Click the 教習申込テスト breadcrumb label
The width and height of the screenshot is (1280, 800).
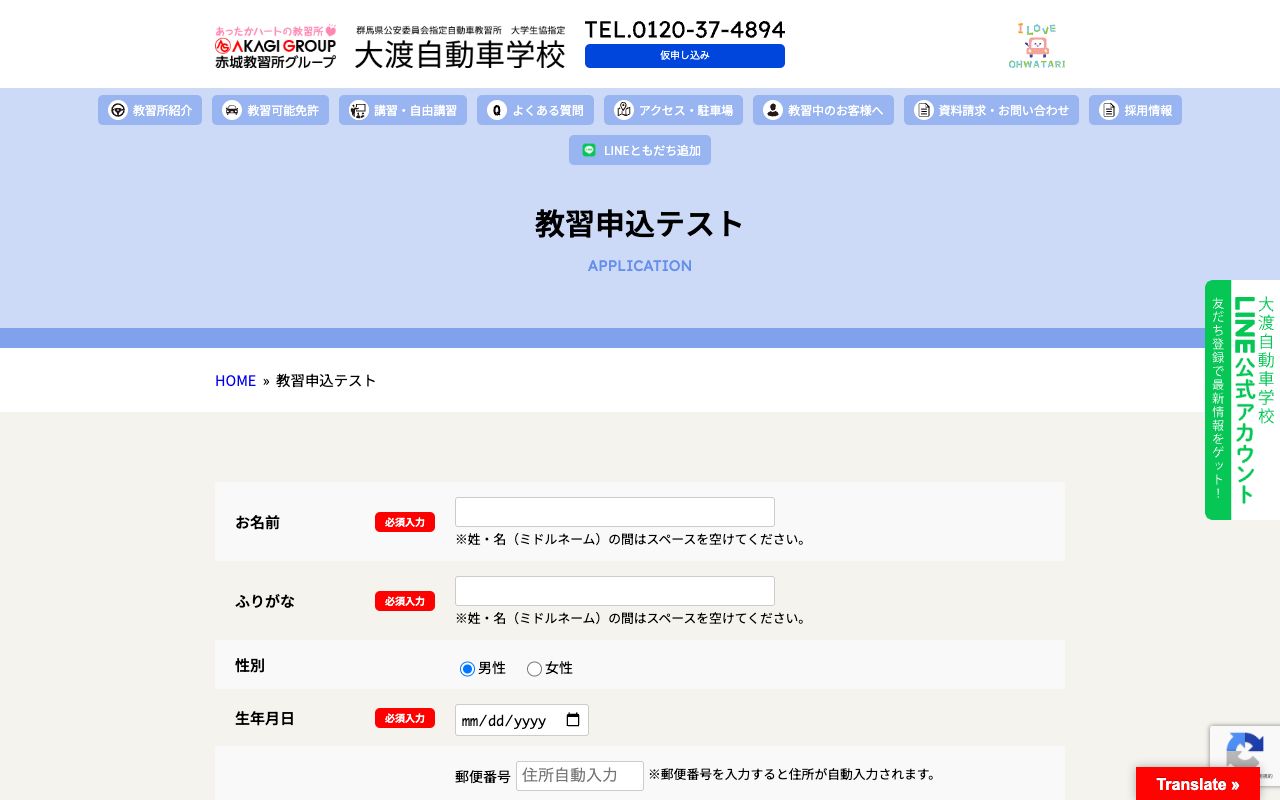(x=326, y=380)
